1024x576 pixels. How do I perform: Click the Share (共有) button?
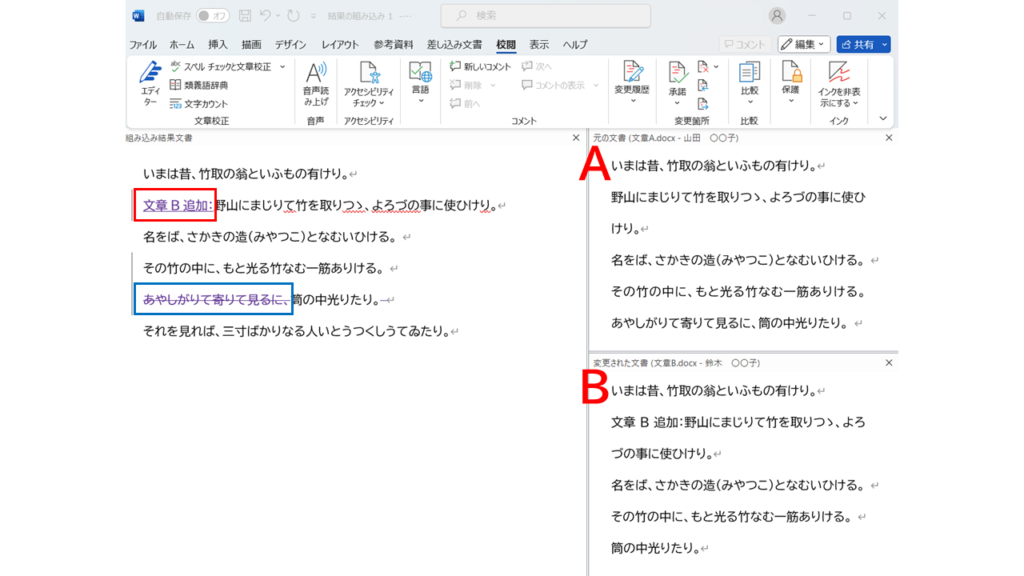click(857, 44)
